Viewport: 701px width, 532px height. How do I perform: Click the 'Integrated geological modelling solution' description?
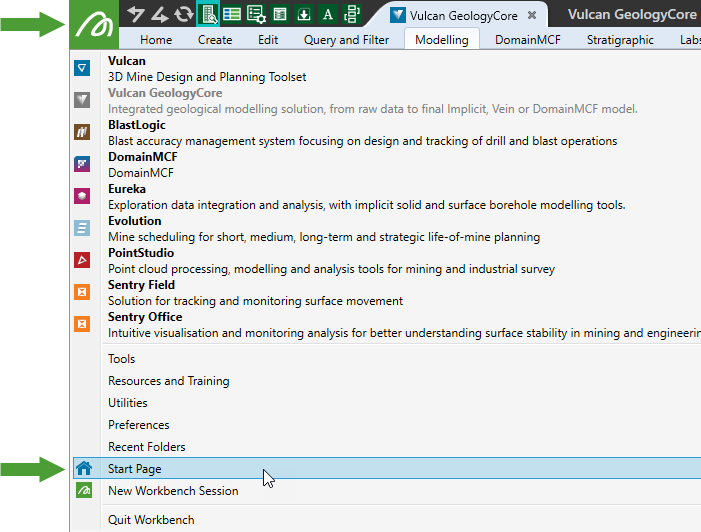point(373,109)
